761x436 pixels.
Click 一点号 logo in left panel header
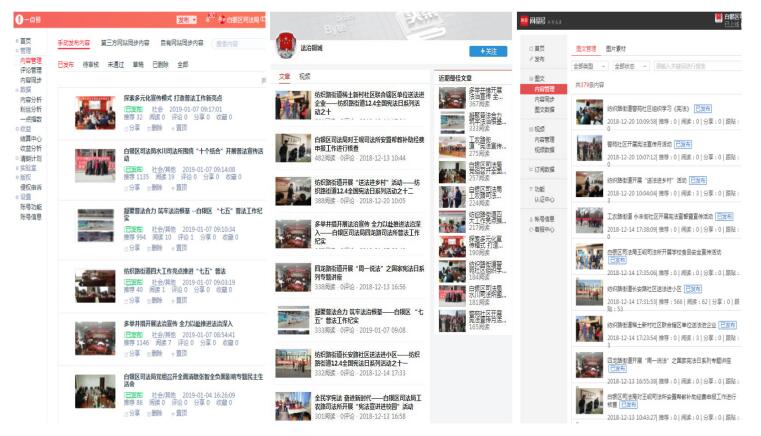(x=28, y=19)
